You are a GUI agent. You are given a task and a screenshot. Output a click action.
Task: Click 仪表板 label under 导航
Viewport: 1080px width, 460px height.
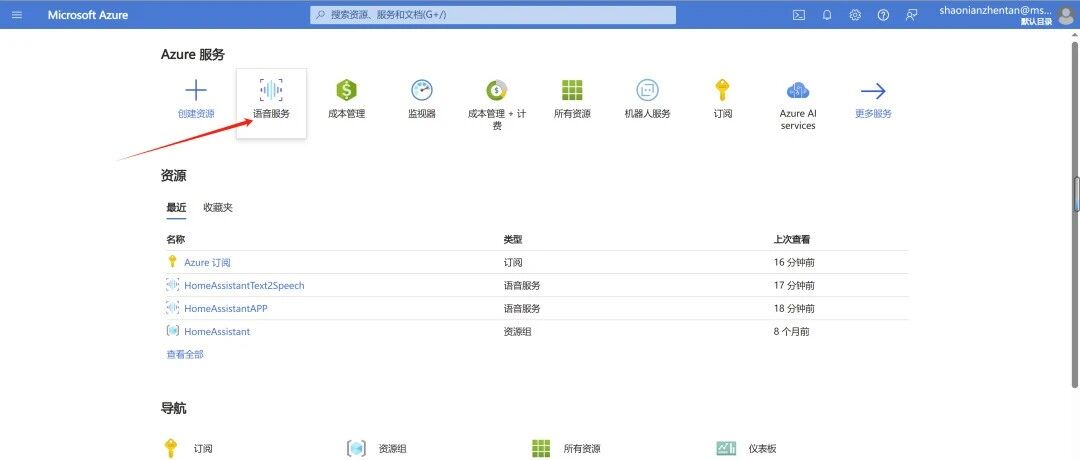click(762, 449)
